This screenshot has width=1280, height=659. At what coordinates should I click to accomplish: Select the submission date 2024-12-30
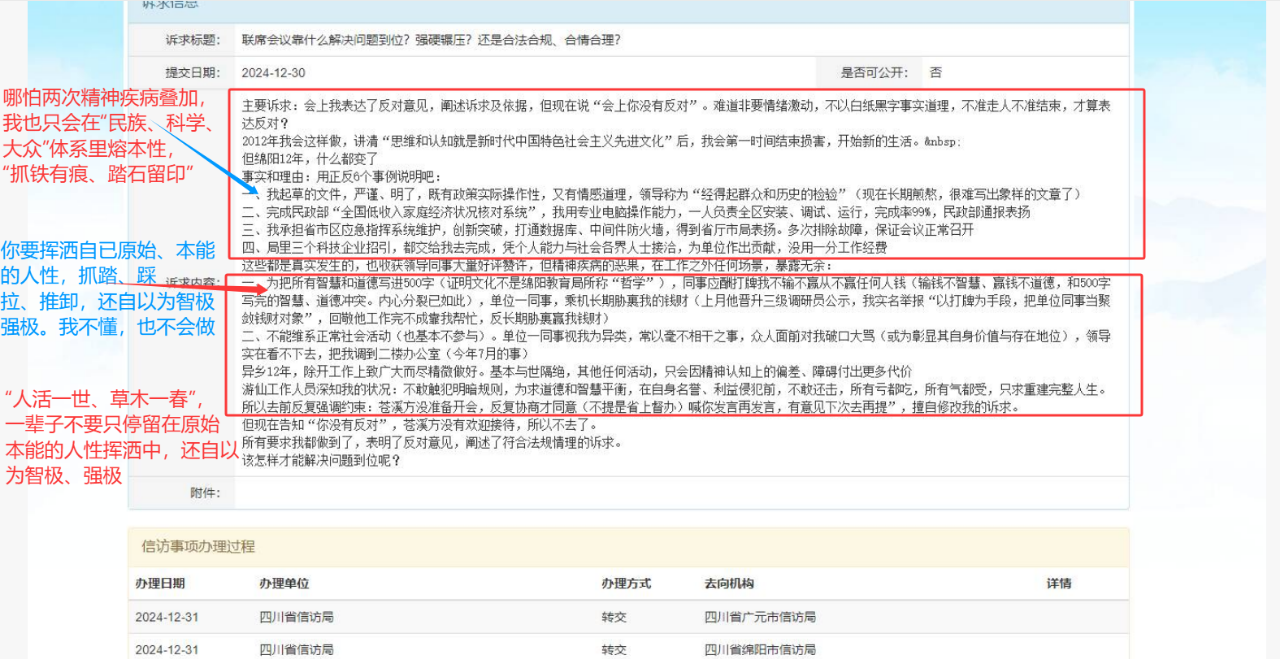(273, 73)
